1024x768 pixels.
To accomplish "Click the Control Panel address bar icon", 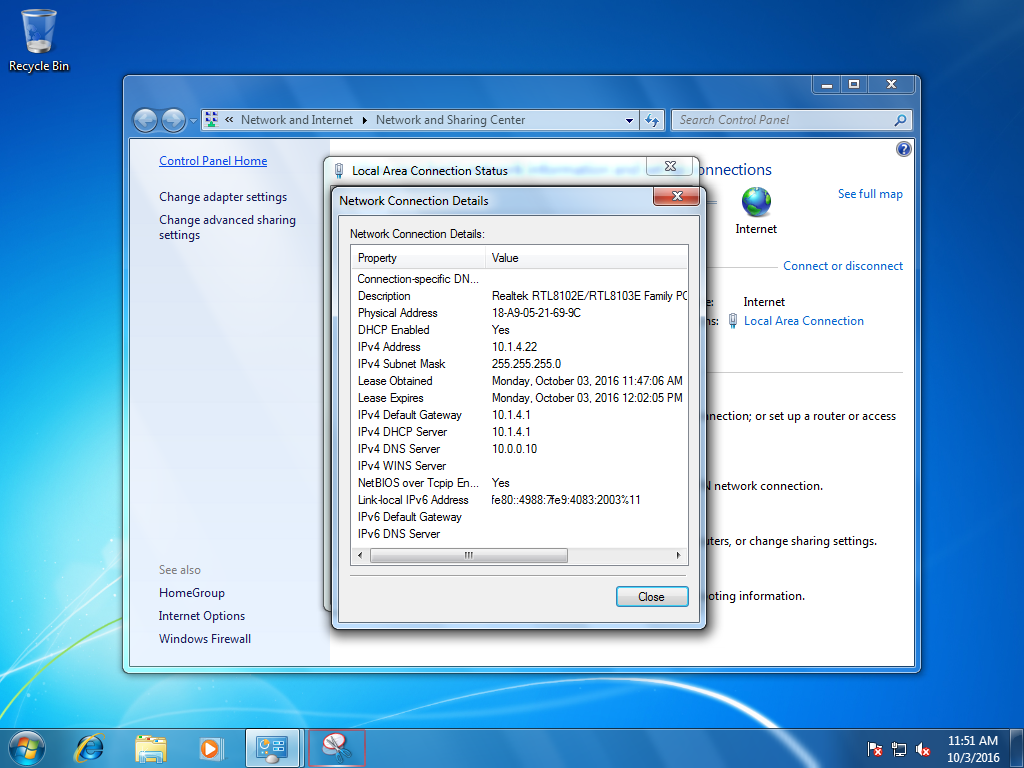I will 211,120.
